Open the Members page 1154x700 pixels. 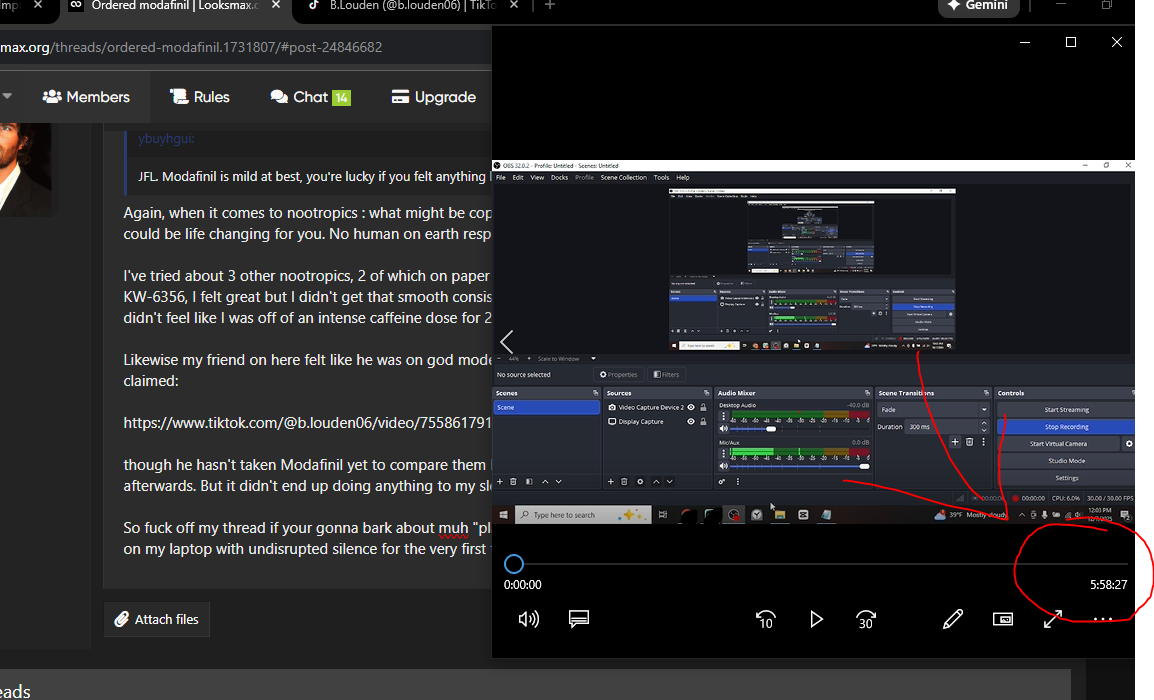pyautogui.click(x=86, y=97)
